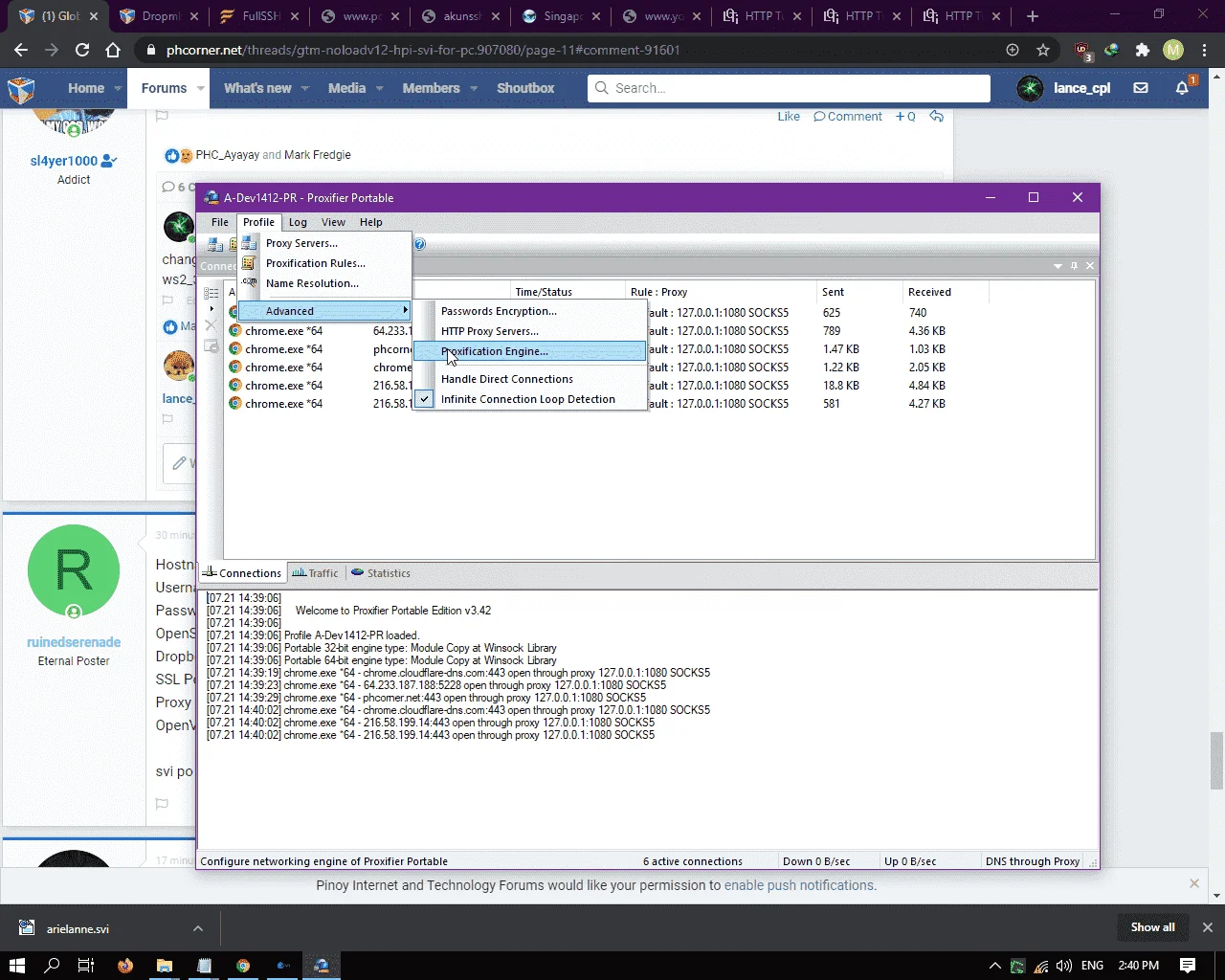Open sl4yer1000's profile link
Viewport: 1225px width, 980px height.
click(x=64, y=161)
